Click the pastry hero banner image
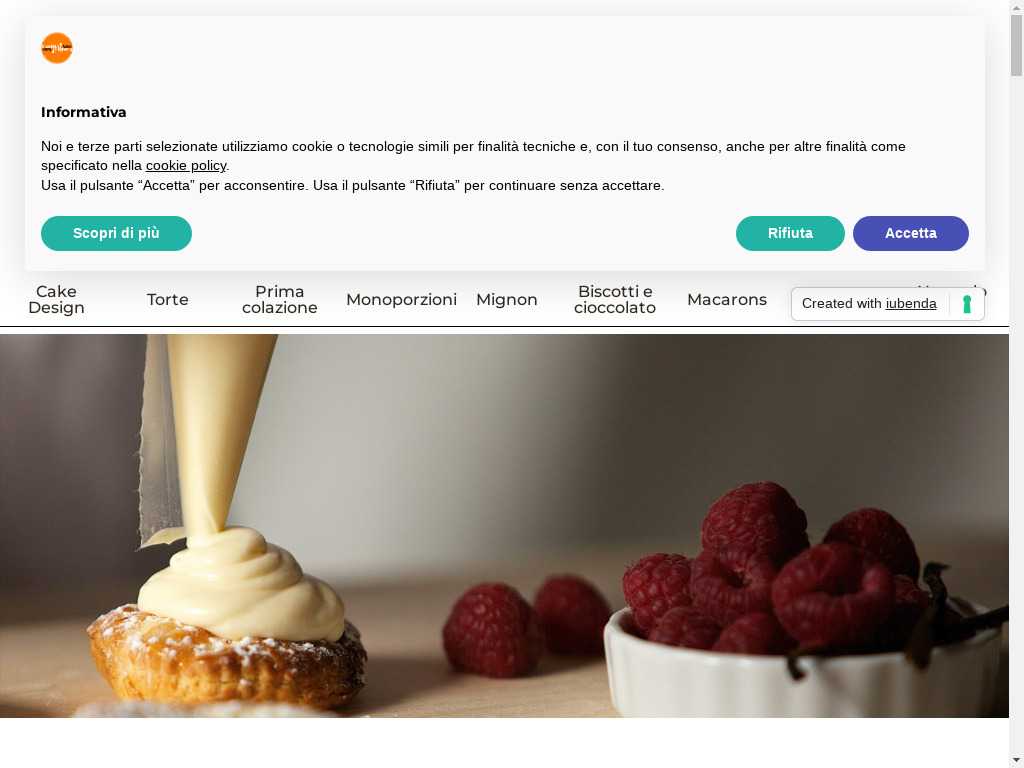 504,526
